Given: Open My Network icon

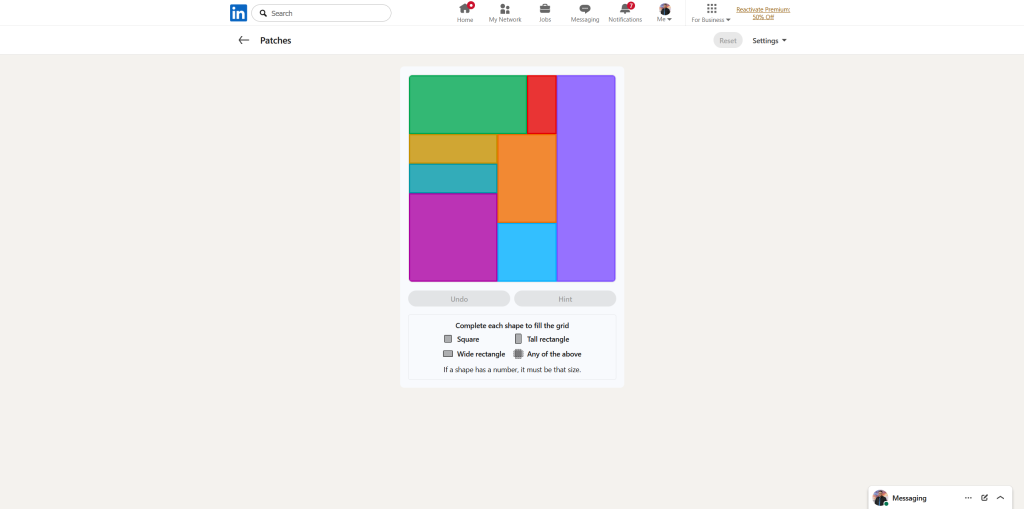Looking at the screenshot, I should pyautogui.click(x=505, y=8).
